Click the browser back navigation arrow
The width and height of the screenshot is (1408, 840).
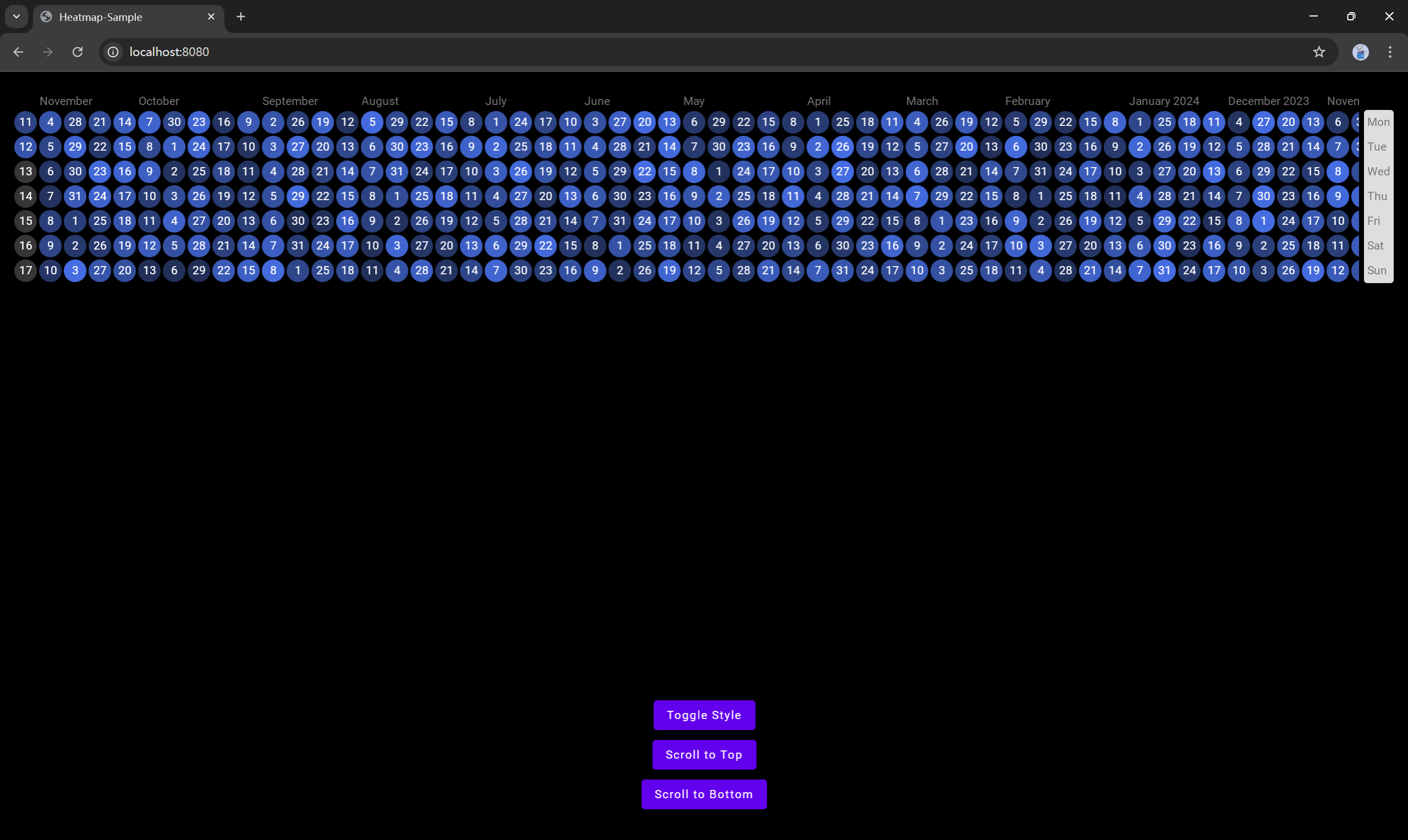coord(18,52)
